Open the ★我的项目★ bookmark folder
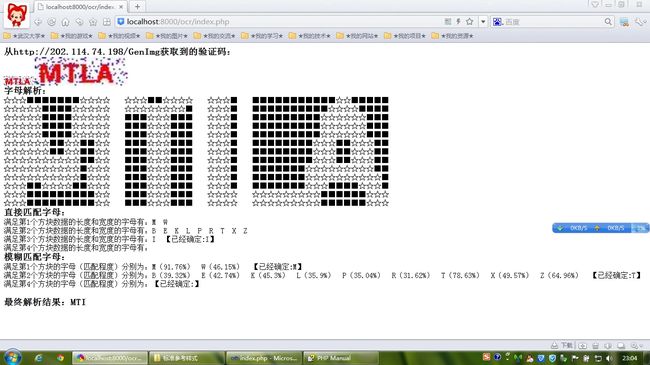 (x=405, y=36)
